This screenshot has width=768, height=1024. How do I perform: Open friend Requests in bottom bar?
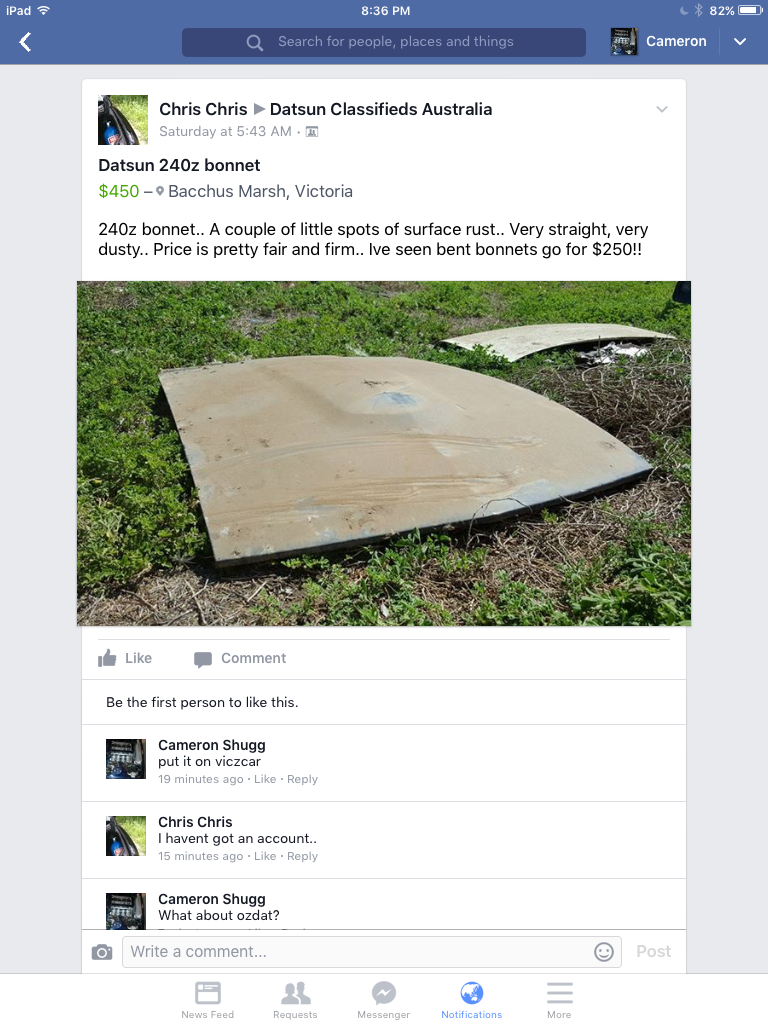click(295, 1000)
